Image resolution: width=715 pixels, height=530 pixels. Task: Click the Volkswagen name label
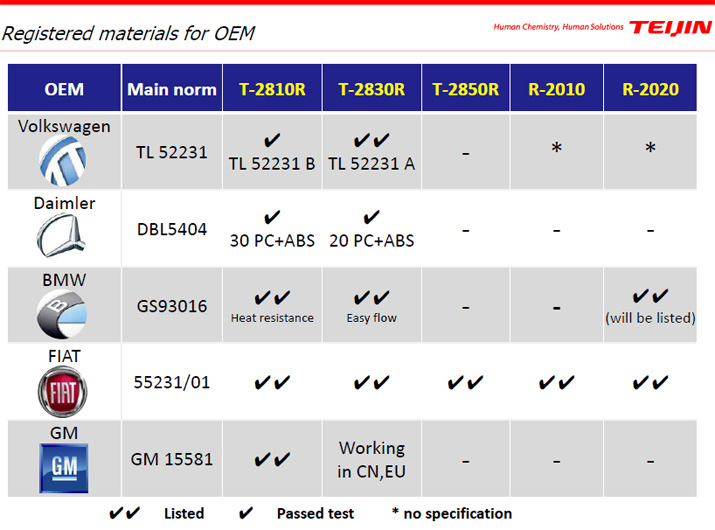click(x=64, y=126)
